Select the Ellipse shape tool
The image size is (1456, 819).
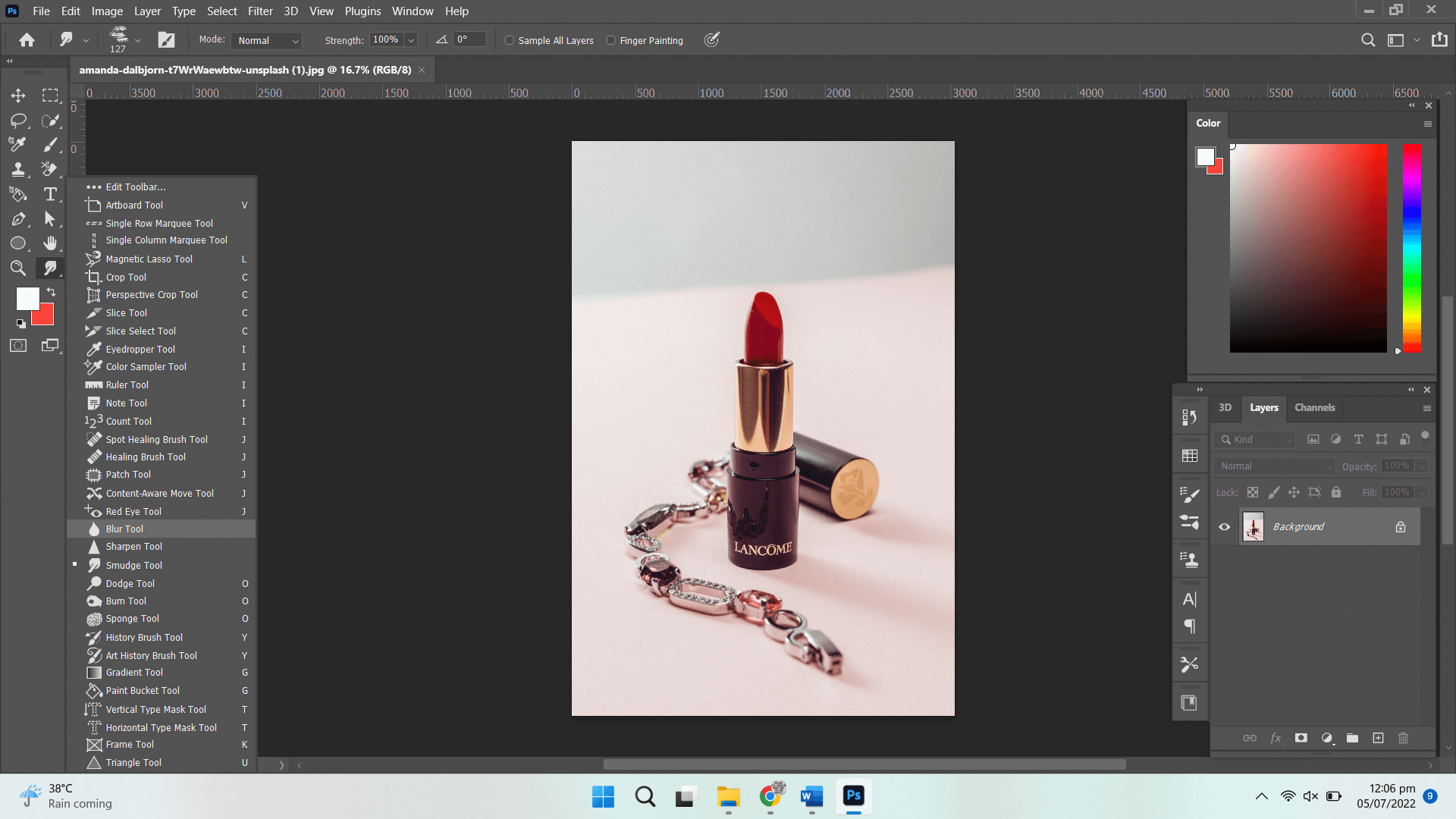(18, 243)
